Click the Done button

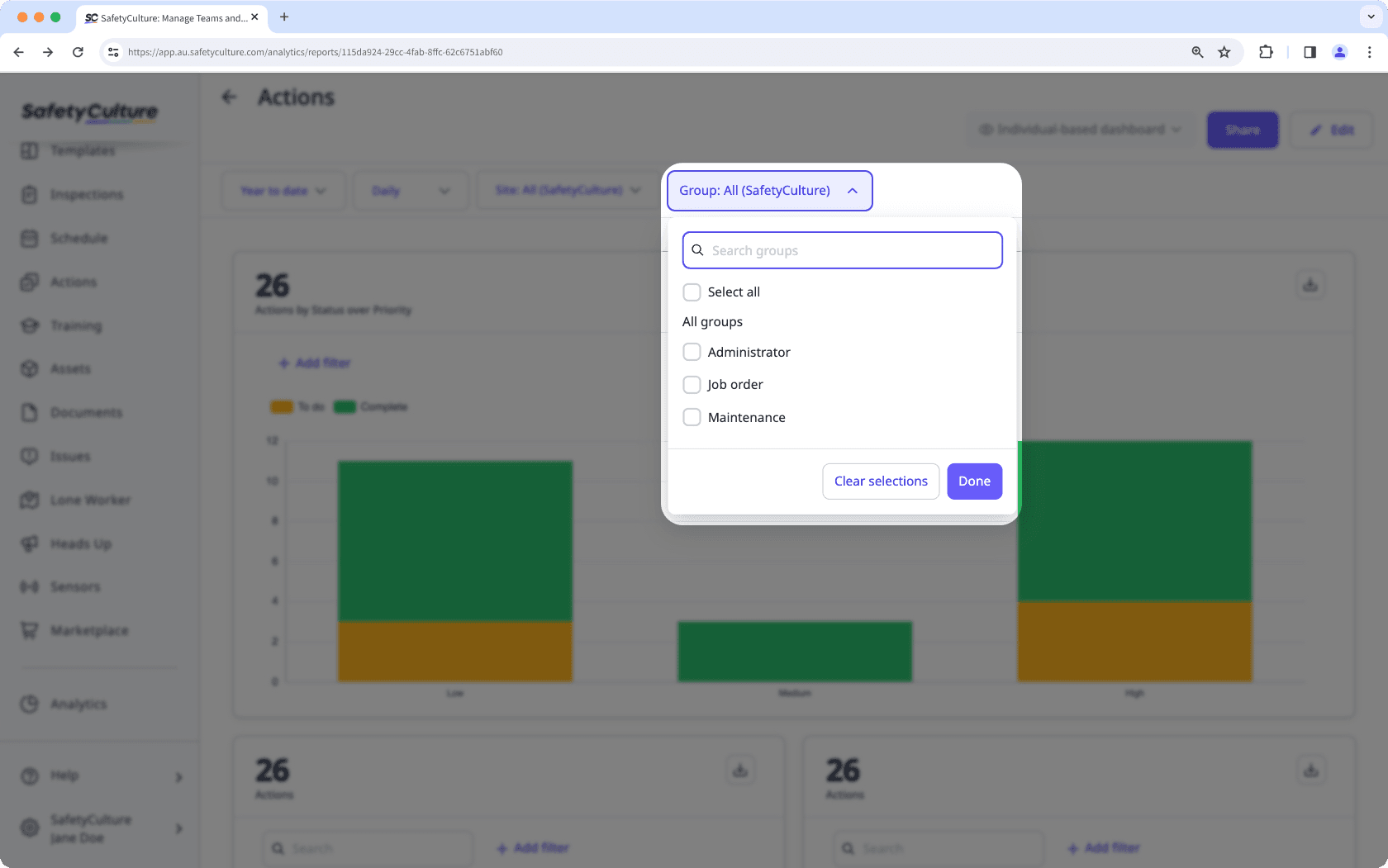pos(974,481)
